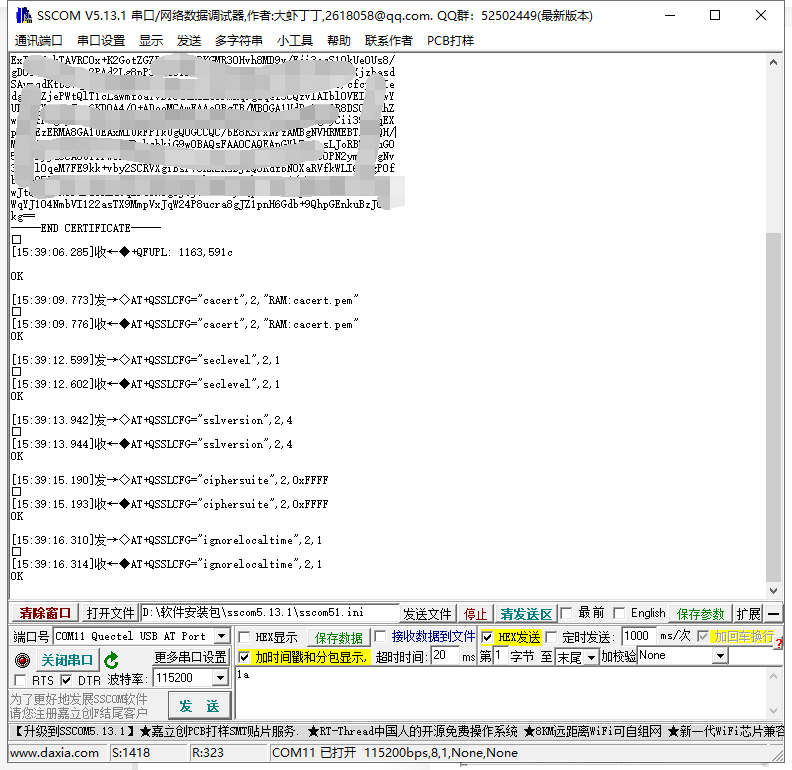The image size is (792, 770).
Task: Click the 第 start byte field
Action: coord(501,655)
